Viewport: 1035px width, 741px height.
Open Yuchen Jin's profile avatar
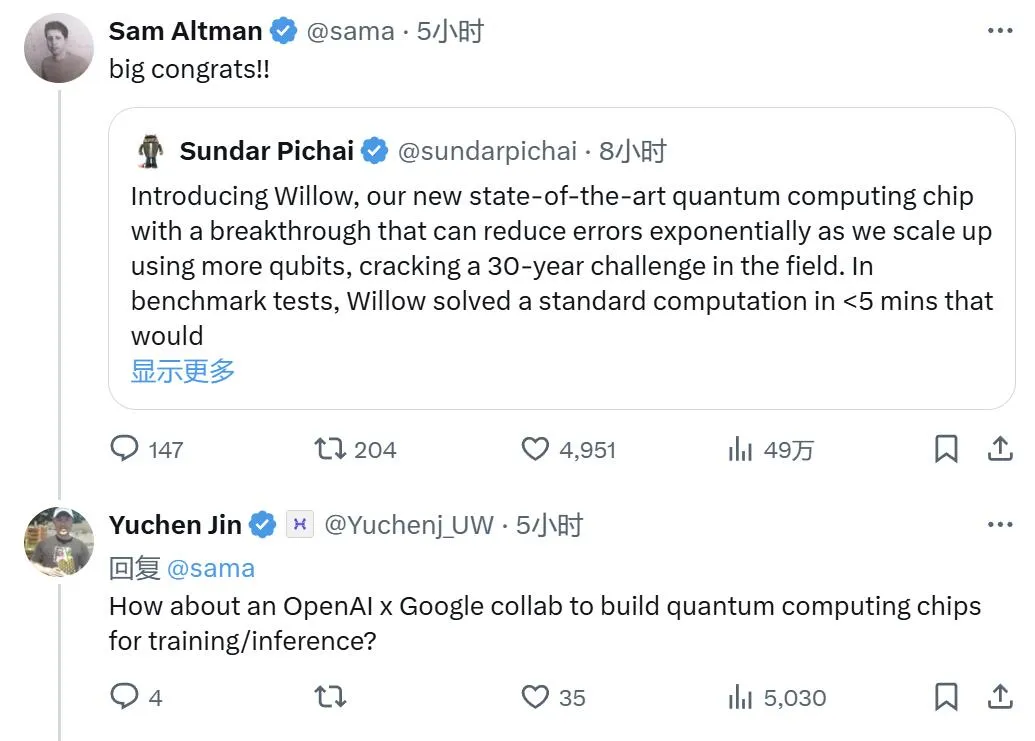(59, 541)
